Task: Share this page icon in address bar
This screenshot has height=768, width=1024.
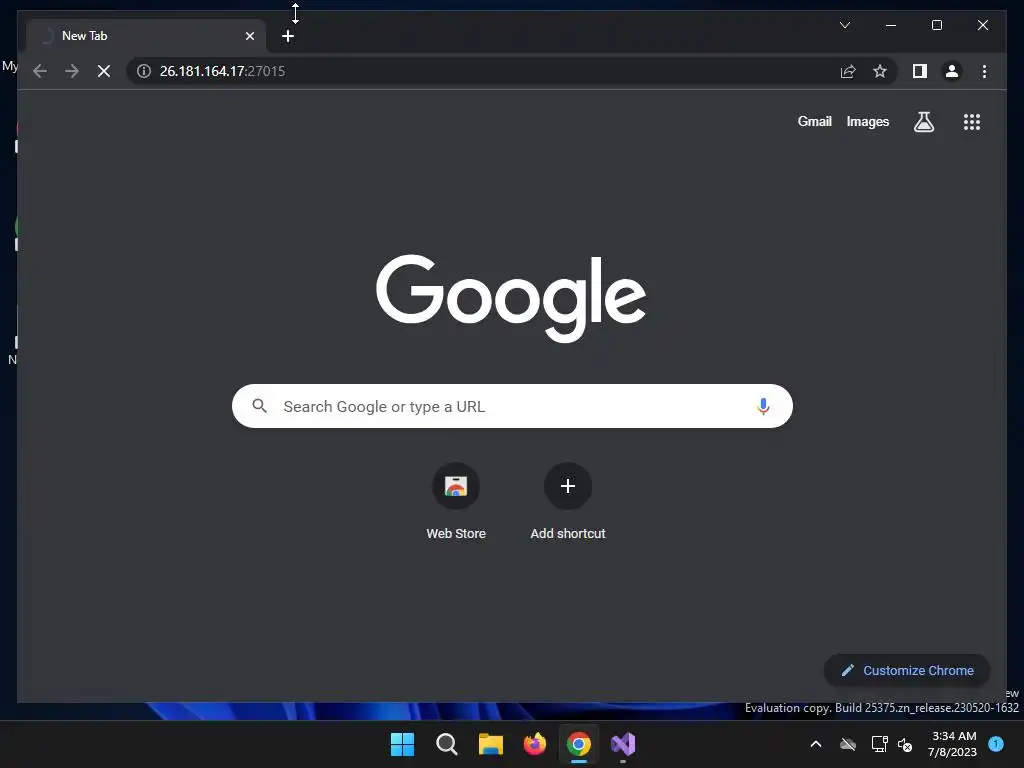Action: pyautogui.click(x=848, y=71)
